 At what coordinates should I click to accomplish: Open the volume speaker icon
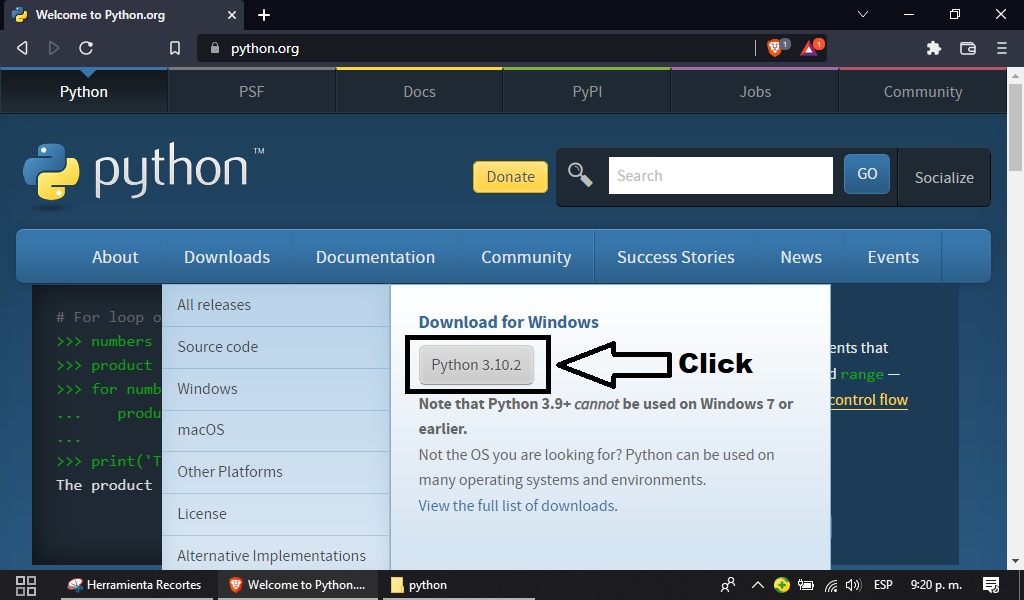pos(853,585)
